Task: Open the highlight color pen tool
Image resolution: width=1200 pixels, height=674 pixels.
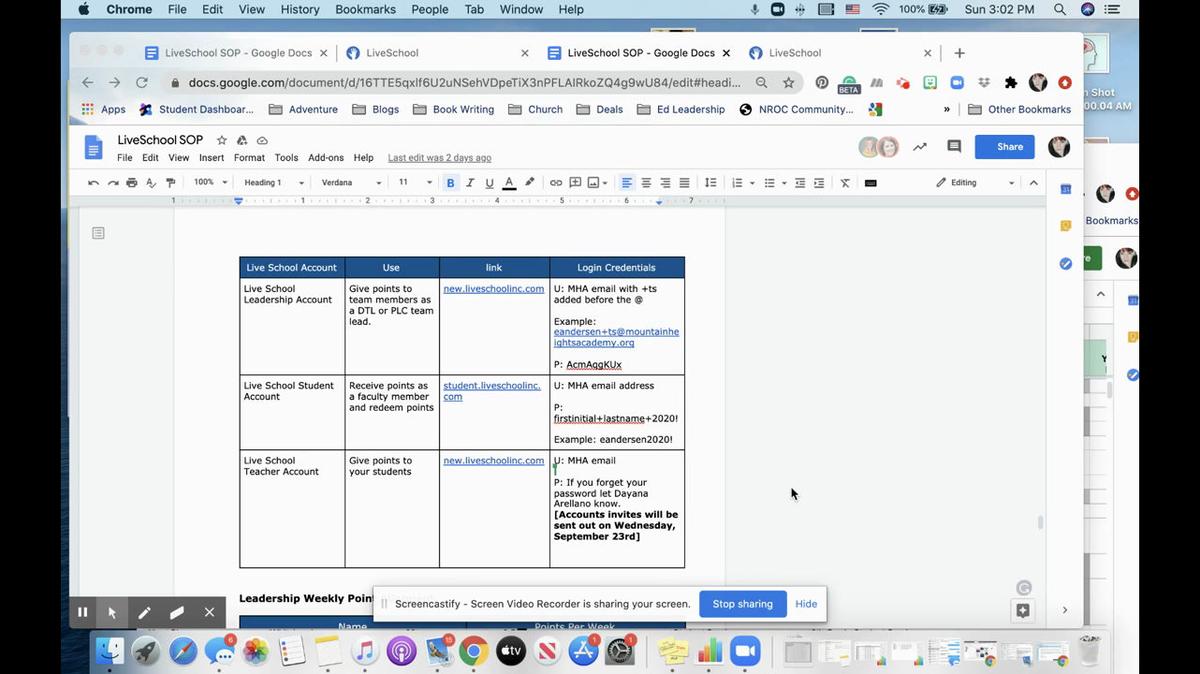Action: click(x=530, y=183)
